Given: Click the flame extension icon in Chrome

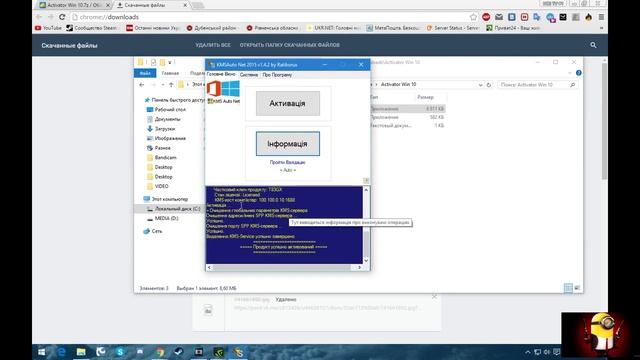Looking at the screenshot, I should tap(588, 17).
